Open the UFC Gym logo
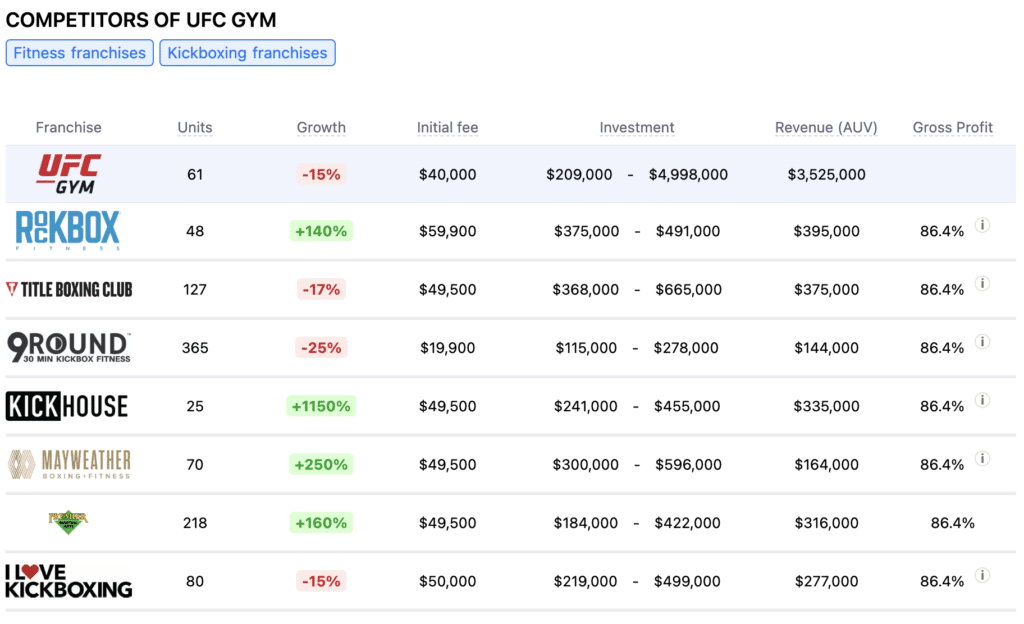The height and width of the screenshot is (624, 1024). click(x=69, y=174)
